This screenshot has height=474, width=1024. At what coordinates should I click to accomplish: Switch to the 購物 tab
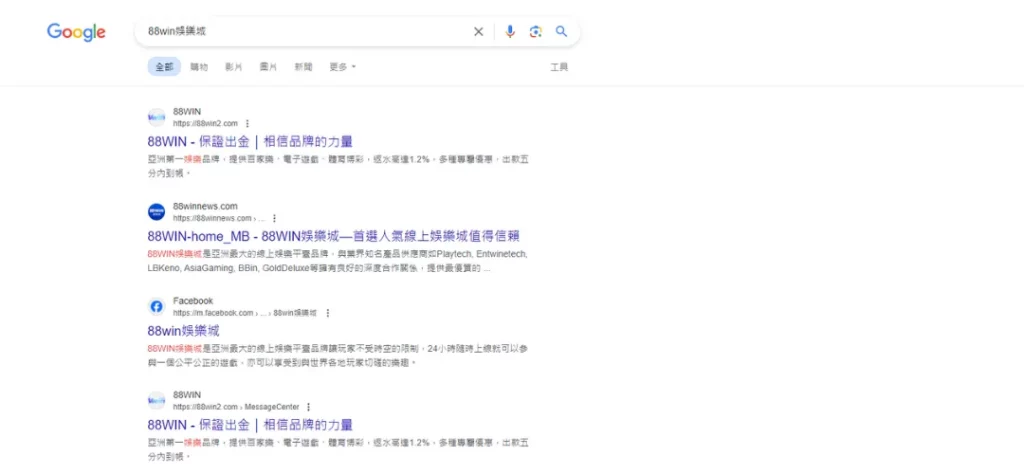199,67
